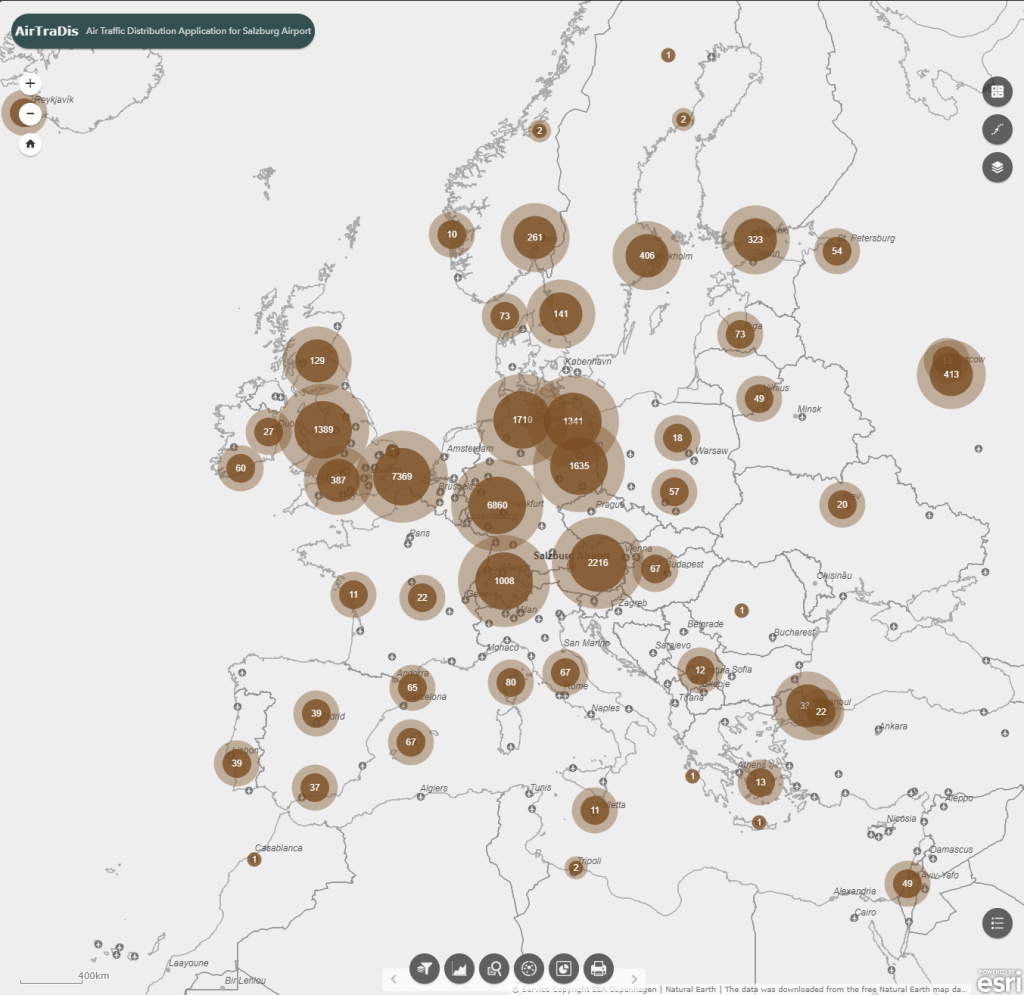Select the 413 cluster at Moscow
The image size is (1024, 995).
click(951, 375)
